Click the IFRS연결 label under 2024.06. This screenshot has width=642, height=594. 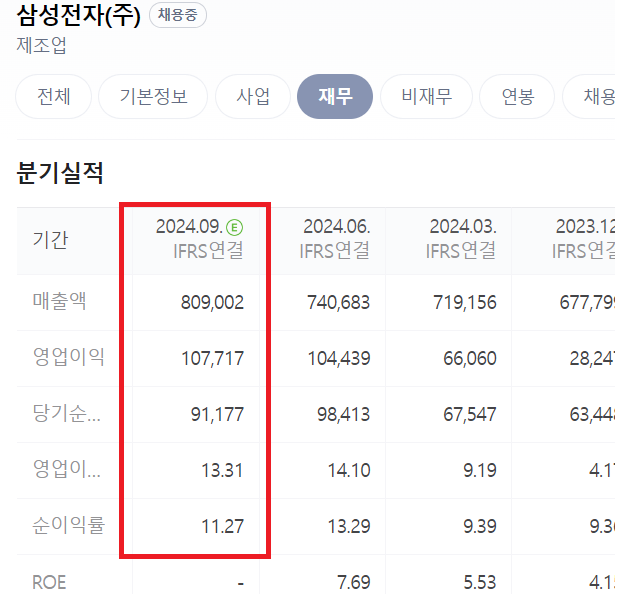point(335,251)
